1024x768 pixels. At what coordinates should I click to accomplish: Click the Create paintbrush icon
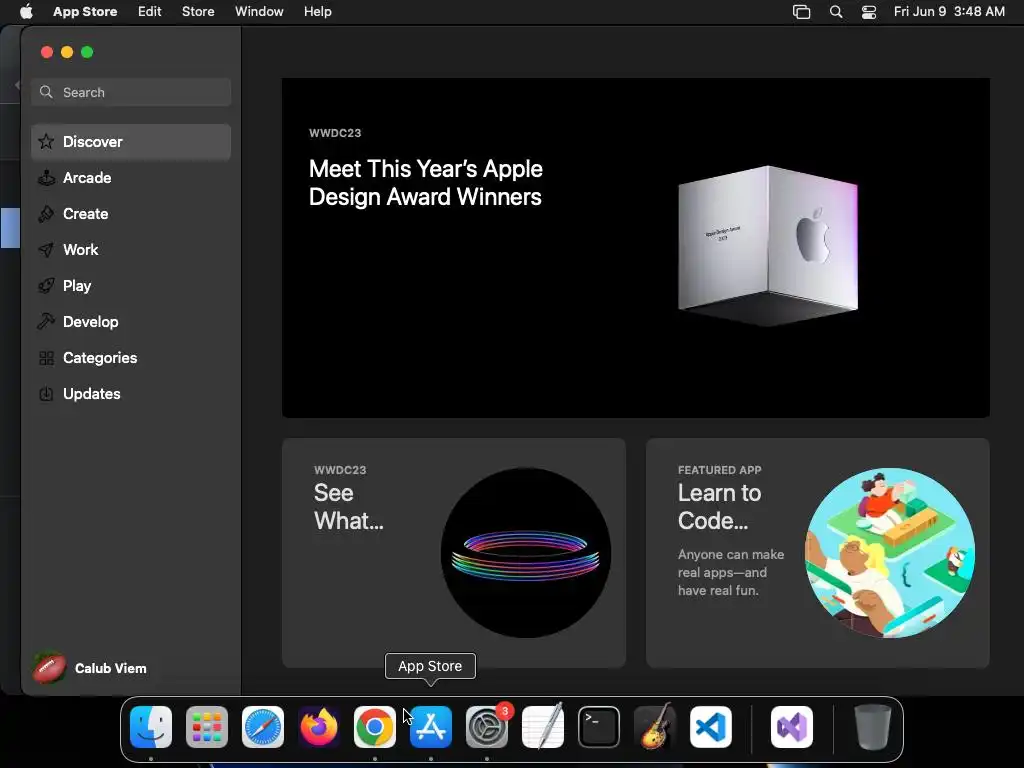46,214
